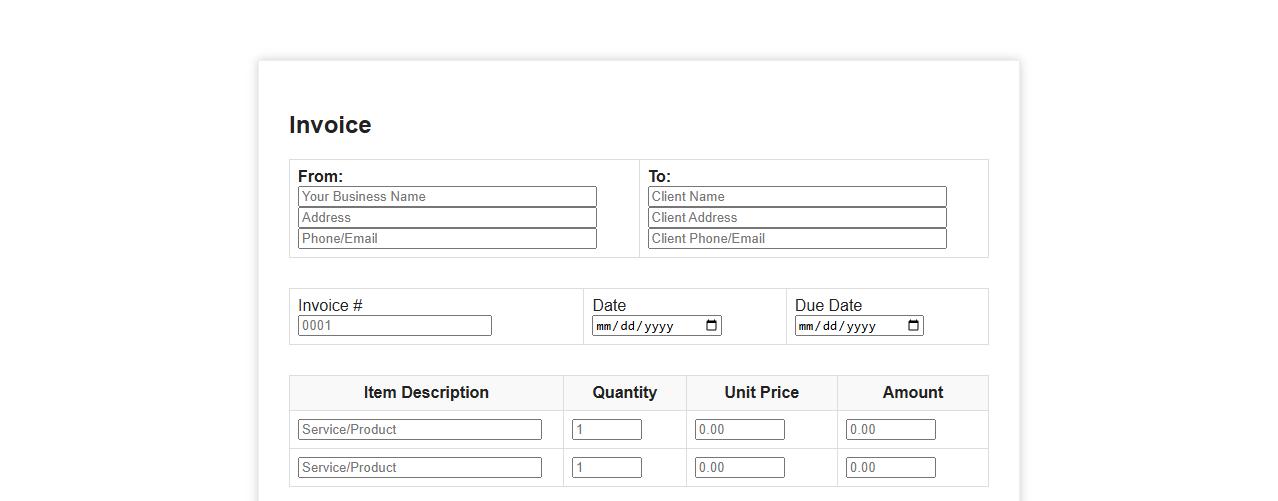Viewport: 1278px width, 501px height.
Task: Select second row Quantity field
Action: 607,467
